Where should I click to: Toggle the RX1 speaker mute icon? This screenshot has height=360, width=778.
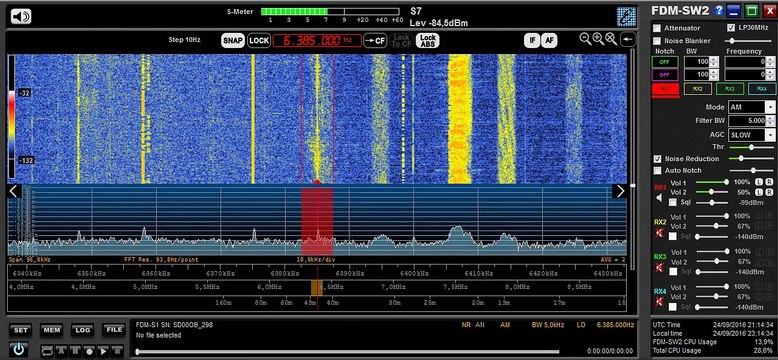659,198
